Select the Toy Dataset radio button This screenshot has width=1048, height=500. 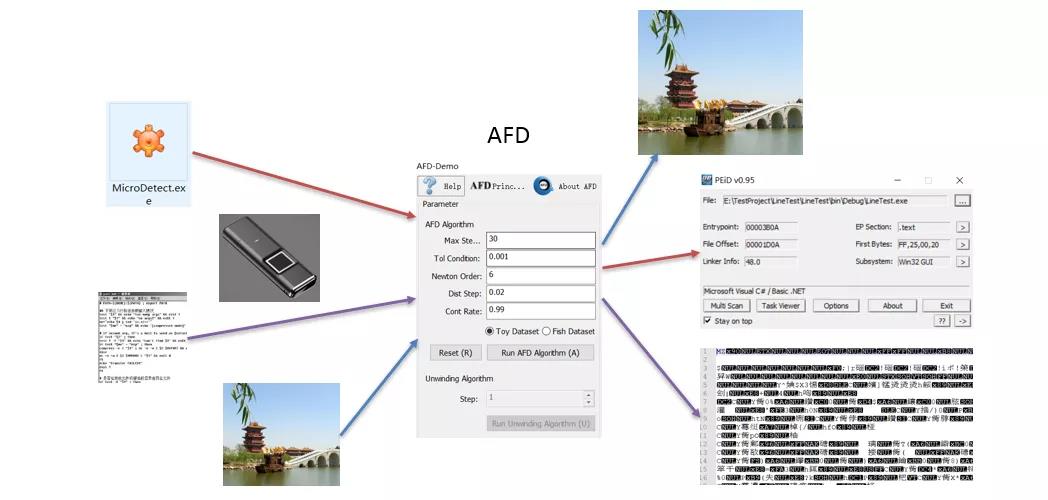[x=490, y=331]
